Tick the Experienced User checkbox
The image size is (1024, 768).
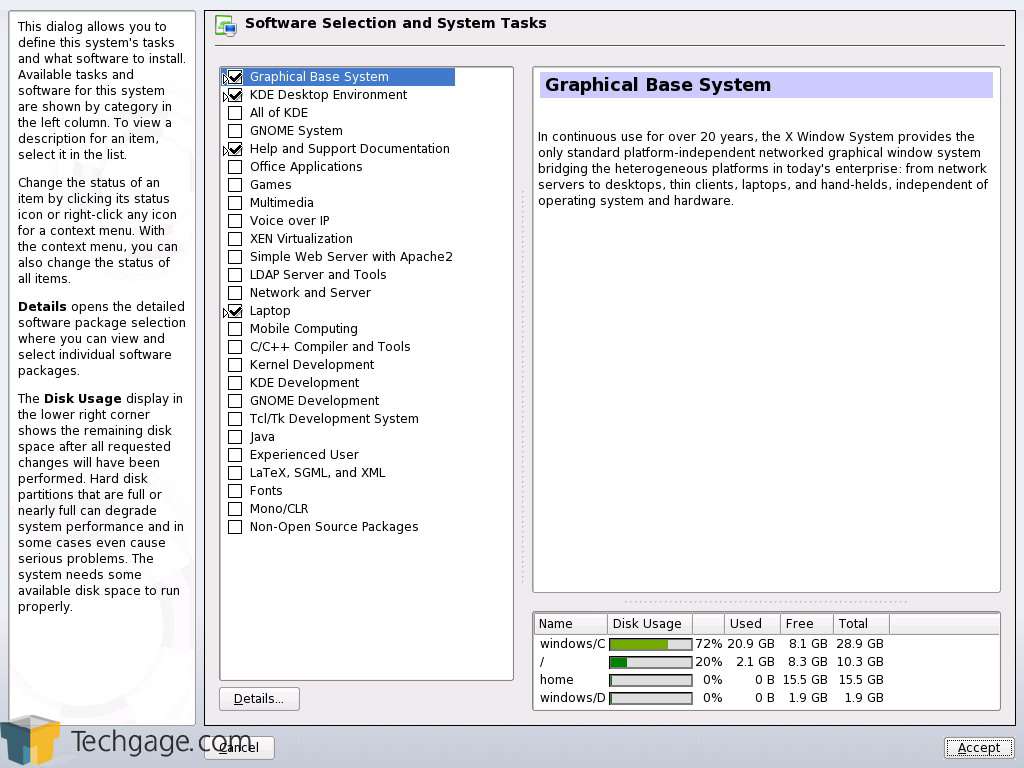[234, 455]
